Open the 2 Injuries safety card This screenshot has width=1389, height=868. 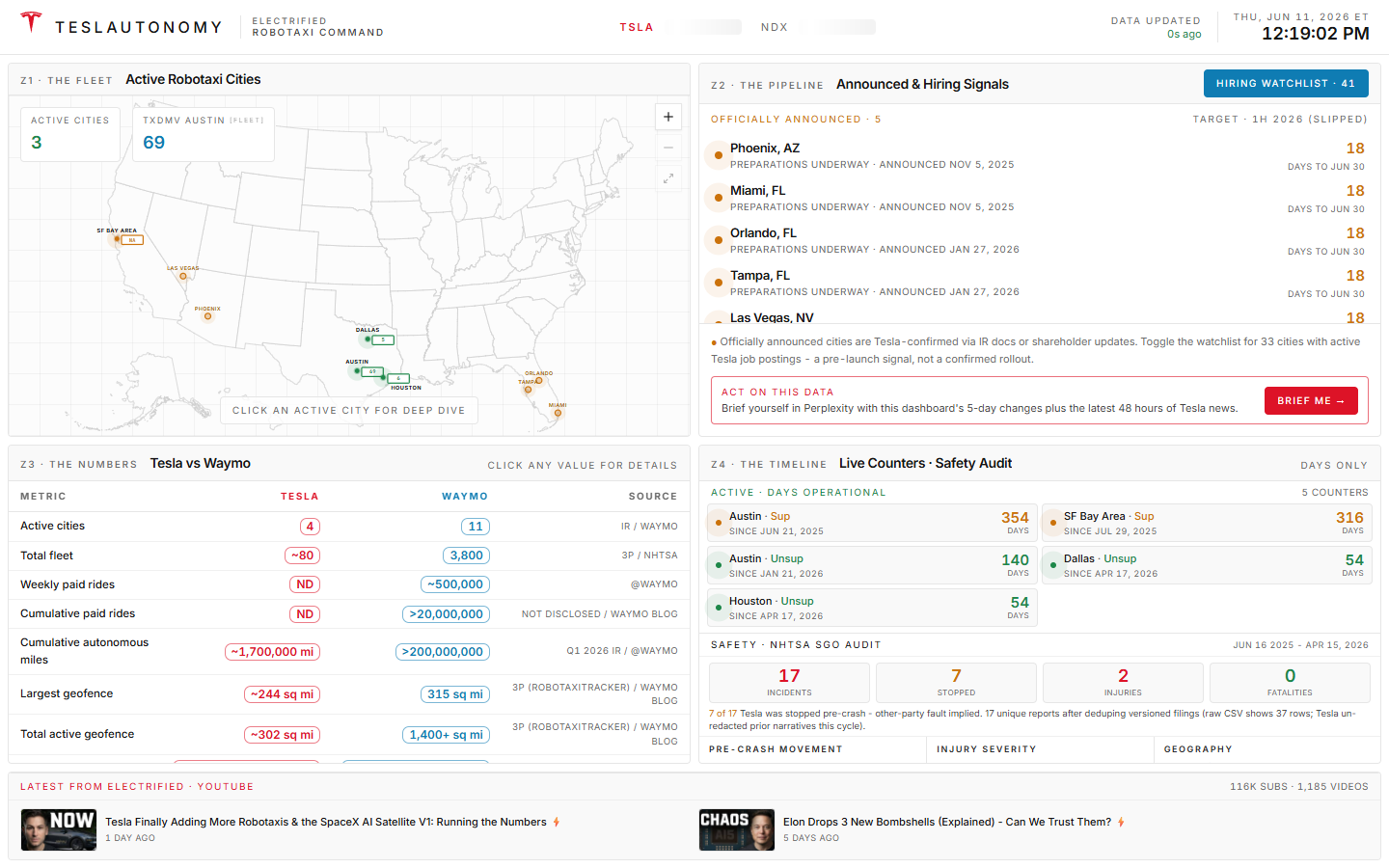tap(1123, 683)
